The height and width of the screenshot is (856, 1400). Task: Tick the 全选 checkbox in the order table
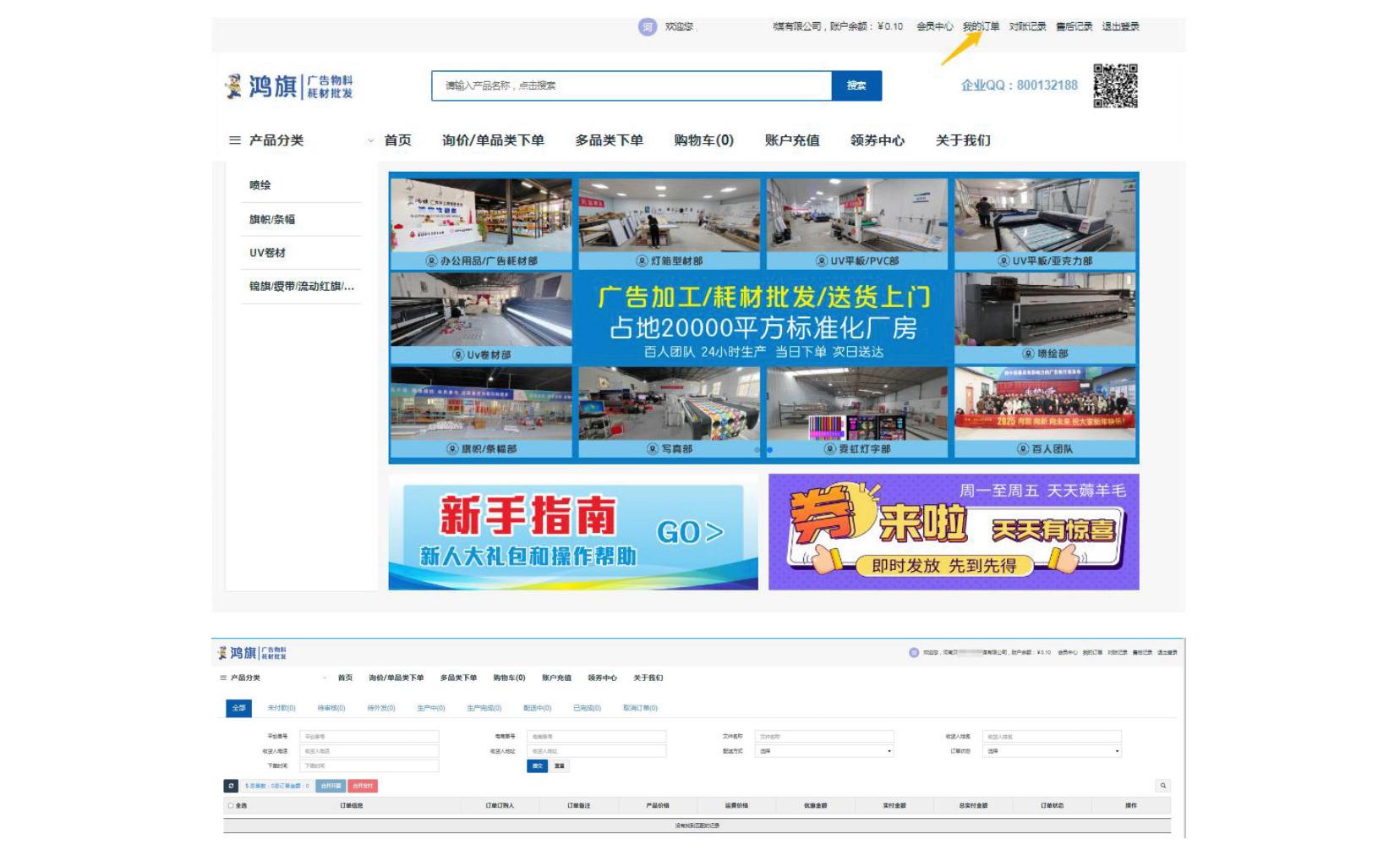point(231,805)
